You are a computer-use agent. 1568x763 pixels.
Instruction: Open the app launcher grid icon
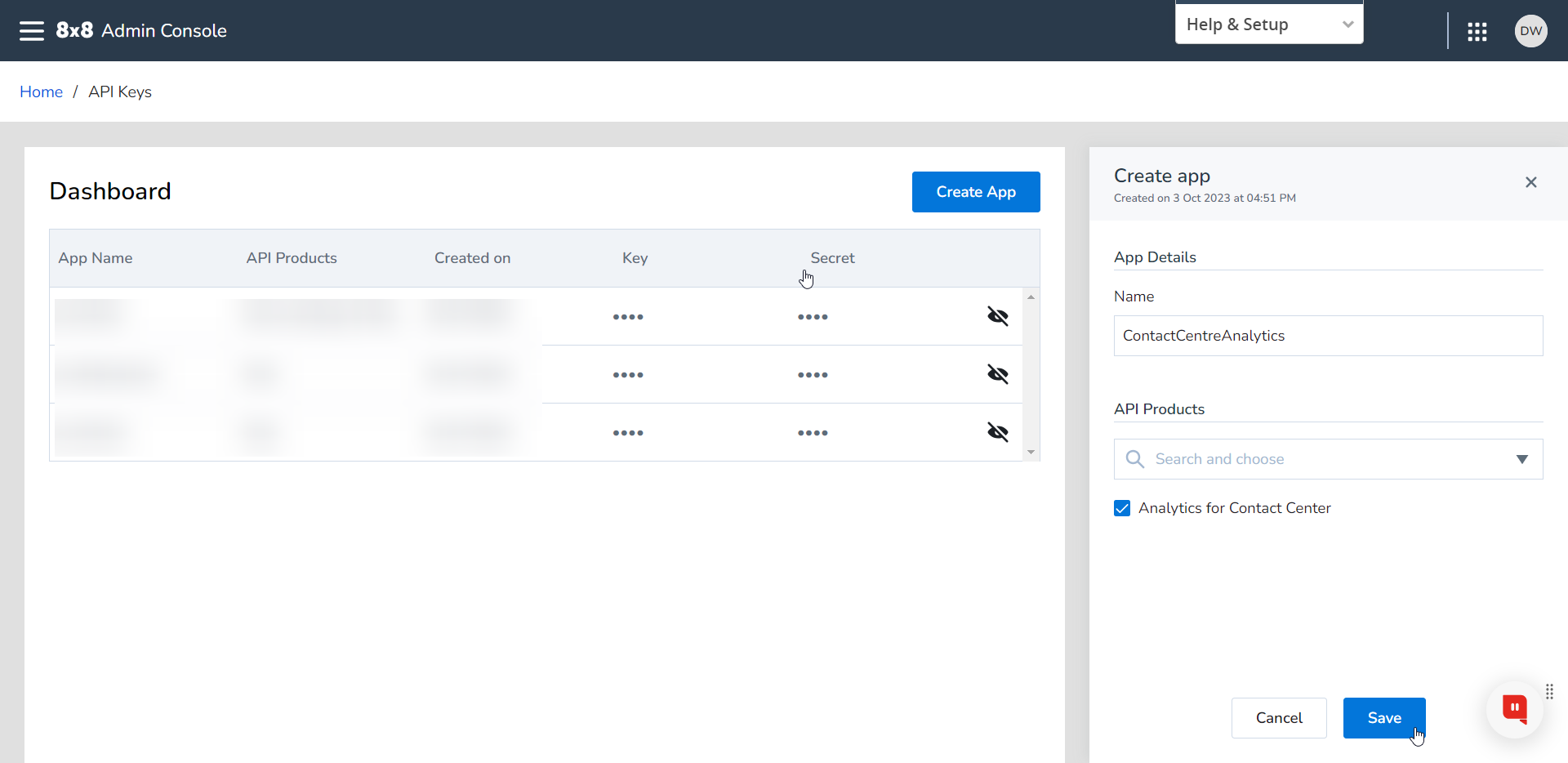pyautogui.click(x=1477, y=32)
